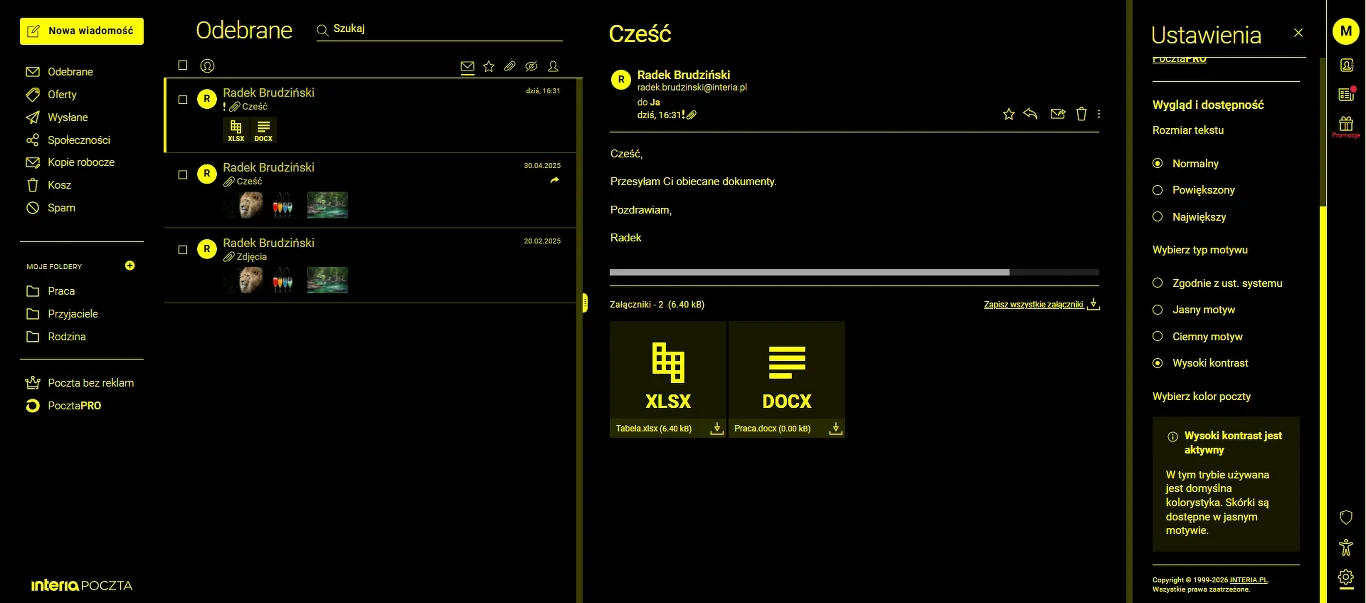Open the large DOCX attachment tile
The image size is (1366, 603).
pyautogui.click(x=787, y=370)
